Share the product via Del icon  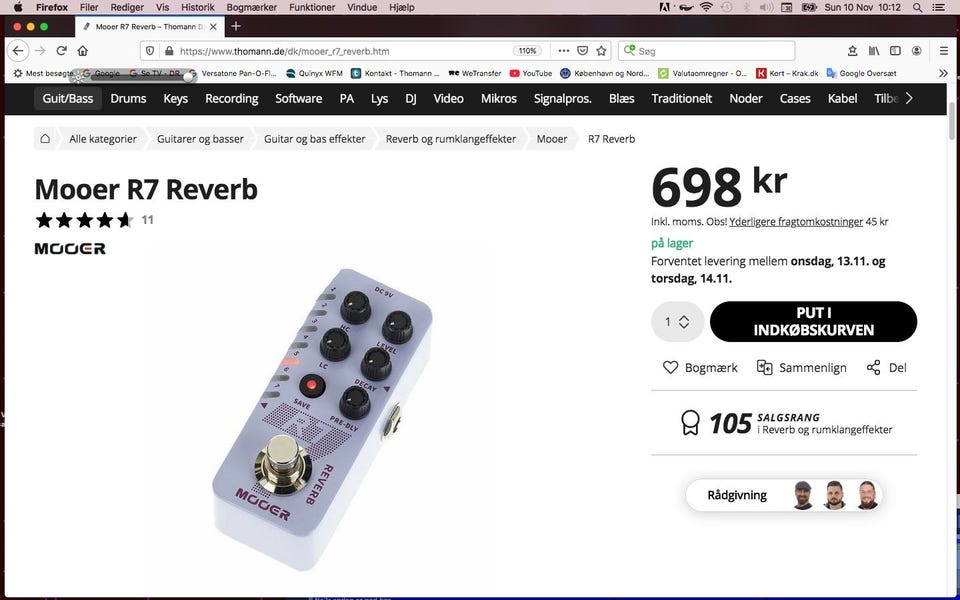[873, 367]
